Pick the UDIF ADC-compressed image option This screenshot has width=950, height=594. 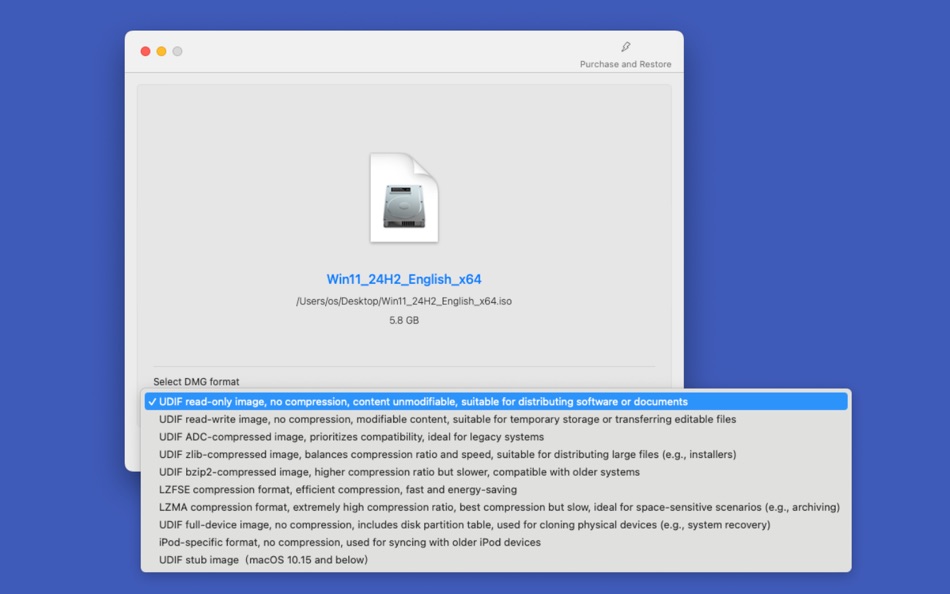click(496, 437)
